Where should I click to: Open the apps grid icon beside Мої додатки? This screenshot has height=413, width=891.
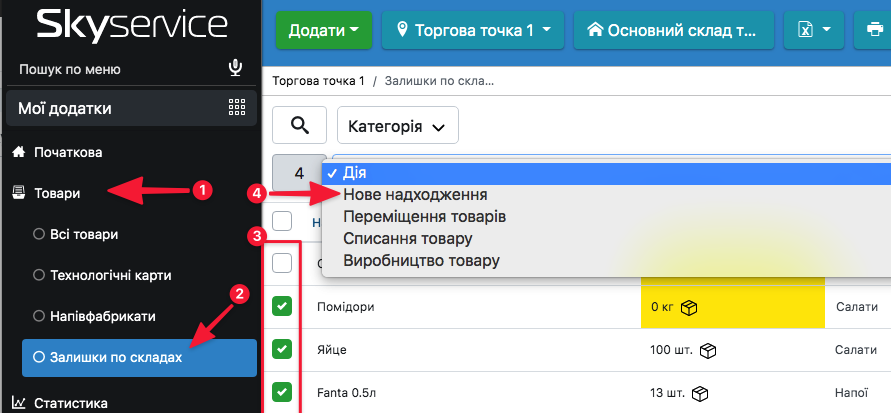click(x=236, y=108)
